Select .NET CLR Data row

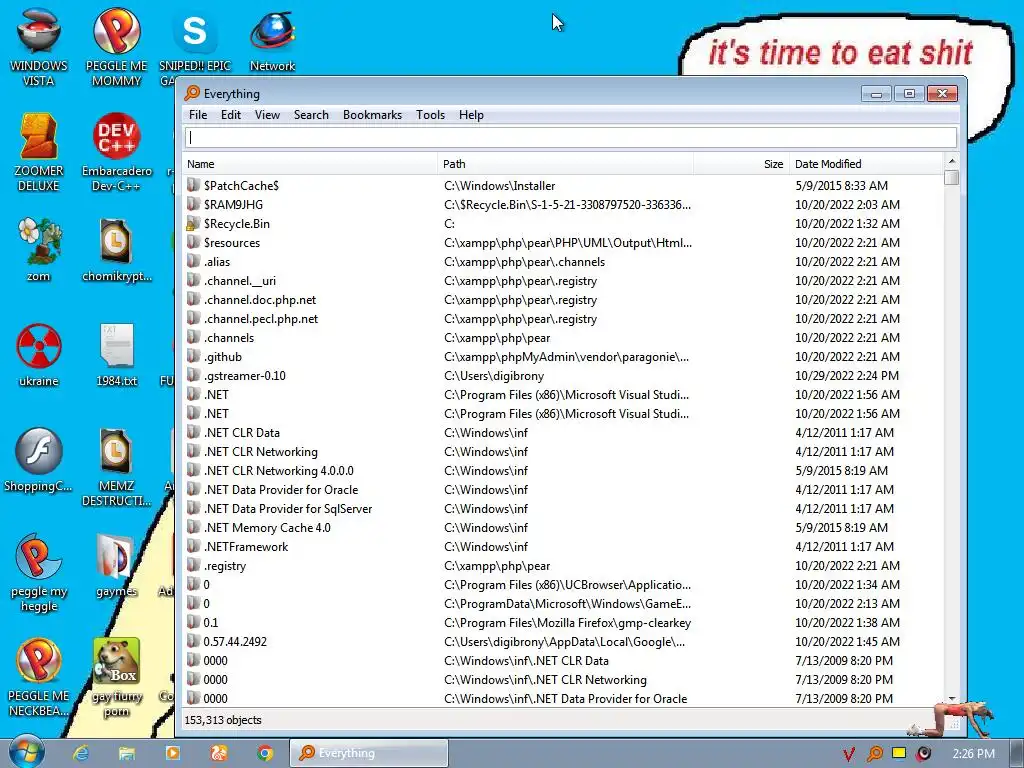(563, 432)
